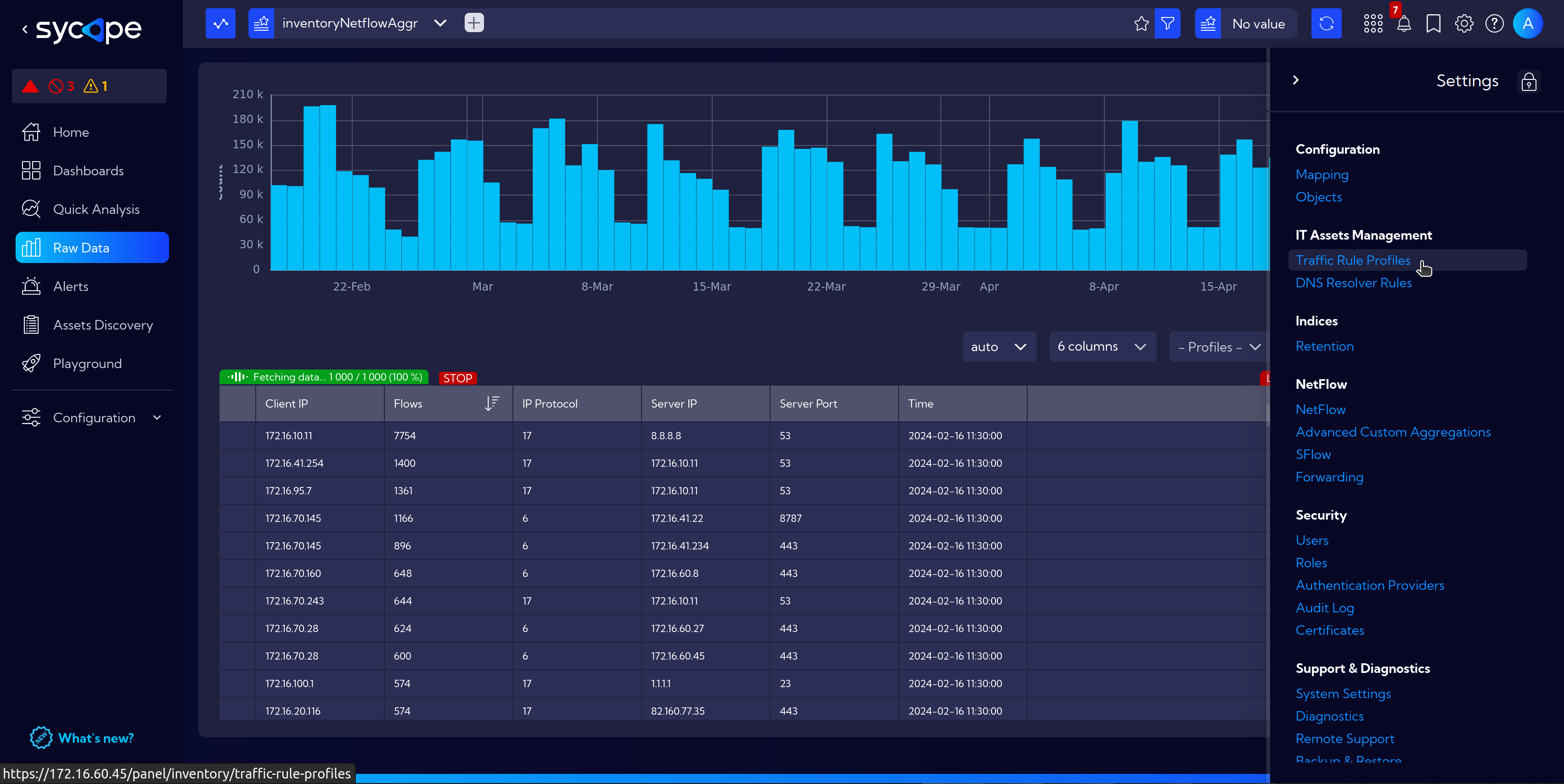This screenshot has height=784, width=1564.
Task: Click the settings gear icon
Action: [1463, 22]
